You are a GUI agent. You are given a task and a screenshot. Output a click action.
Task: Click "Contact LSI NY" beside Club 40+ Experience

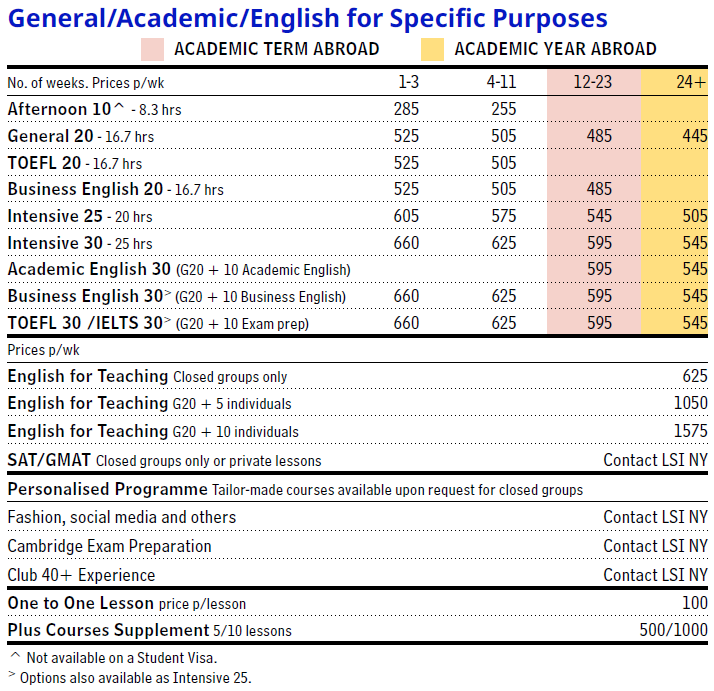click(x=655, y=575)
